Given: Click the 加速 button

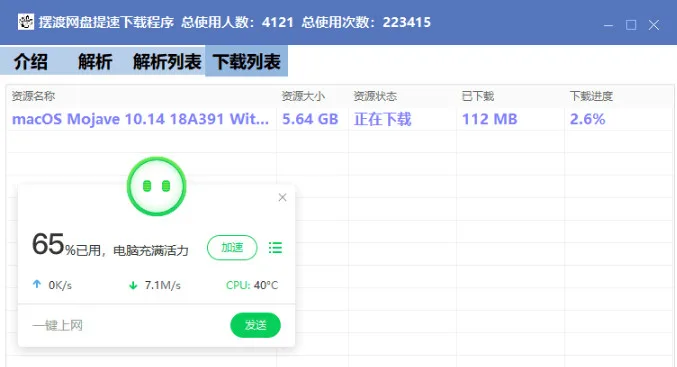Looking at the screenshot, I should (x=232, y=247).
